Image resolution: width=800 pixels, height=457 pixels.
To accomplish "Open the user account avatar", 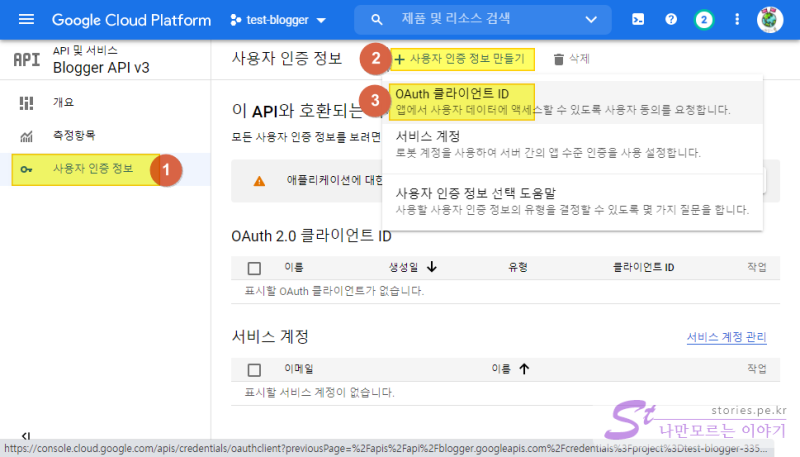I will pyautogui.click(x=769, y=20).
